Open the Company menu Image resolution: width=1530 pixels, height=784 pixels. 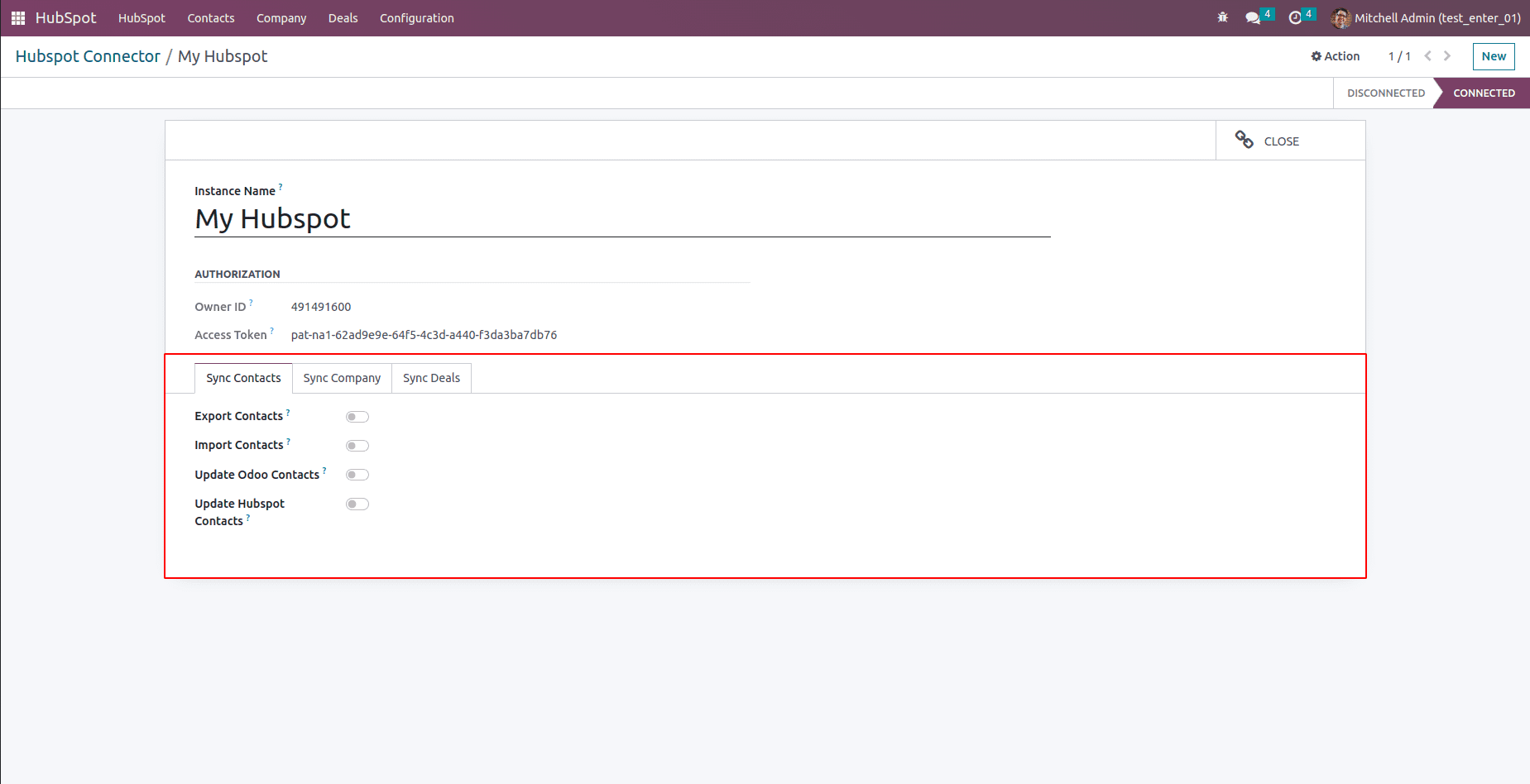[x=281, y=18]
